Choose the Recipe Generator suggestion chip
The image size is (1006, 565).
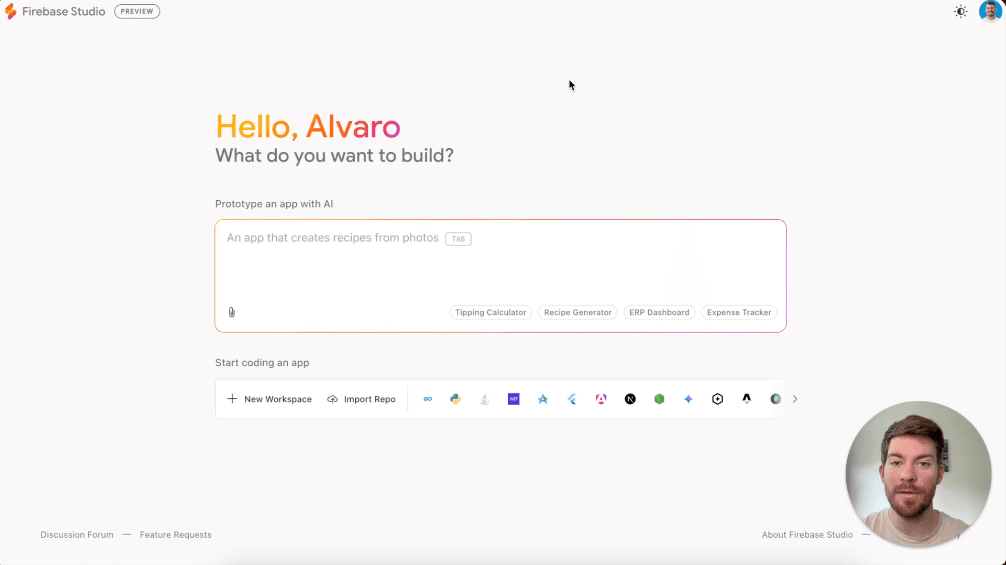tap(577, 312)
